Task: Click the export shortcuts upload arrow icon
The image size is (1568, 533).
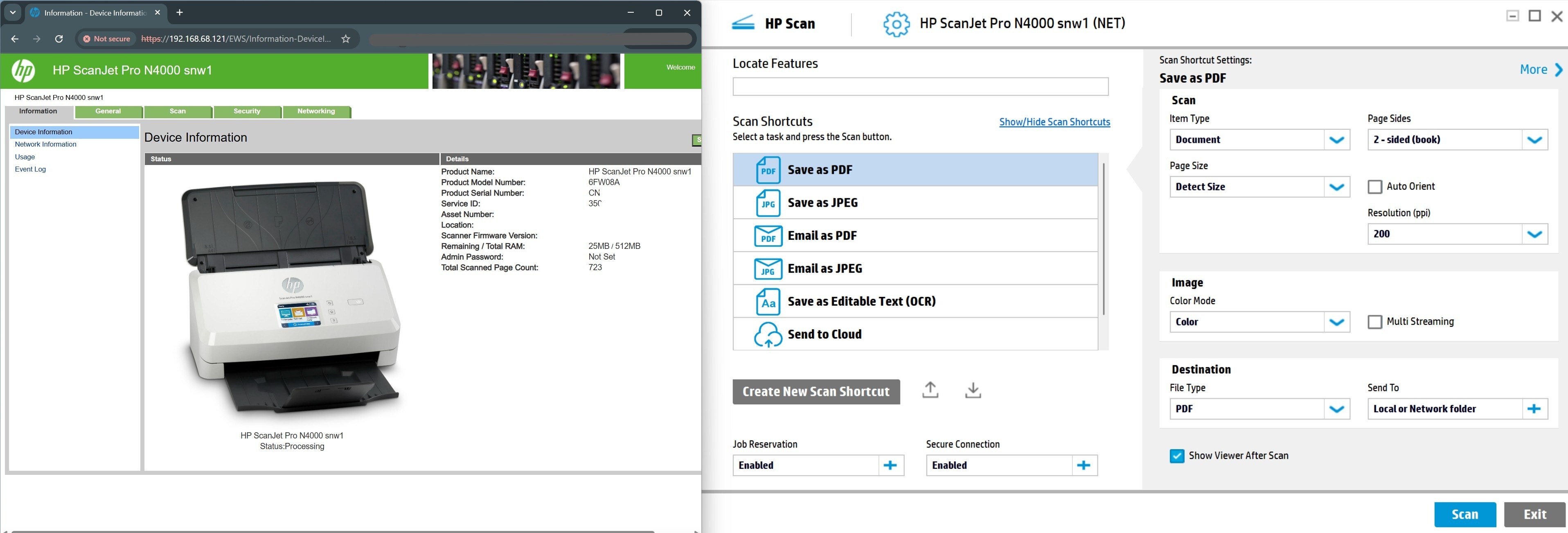Action: (x=930, y=390)
